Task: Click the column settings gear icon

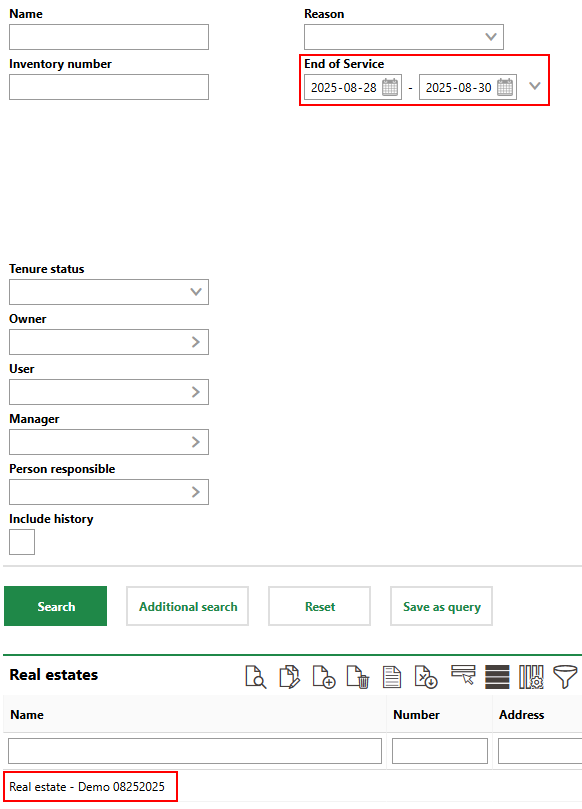Action: point(531,677)
